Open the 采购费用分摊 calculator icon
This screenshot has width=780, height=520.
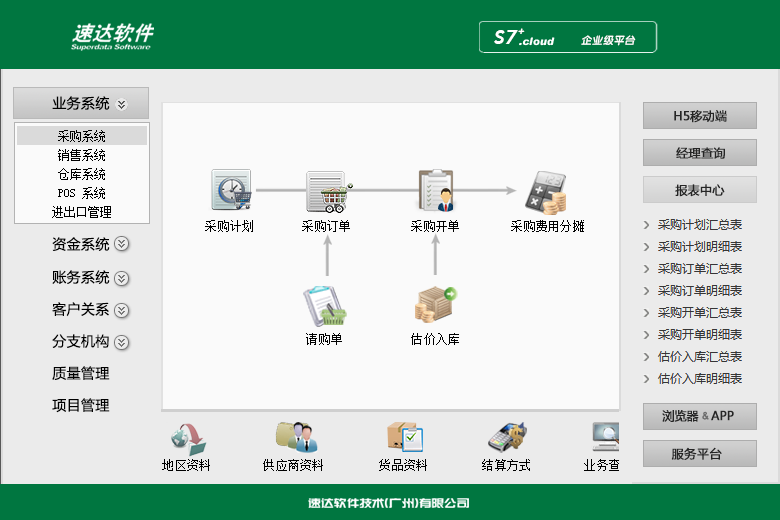[x=546, y=192]
